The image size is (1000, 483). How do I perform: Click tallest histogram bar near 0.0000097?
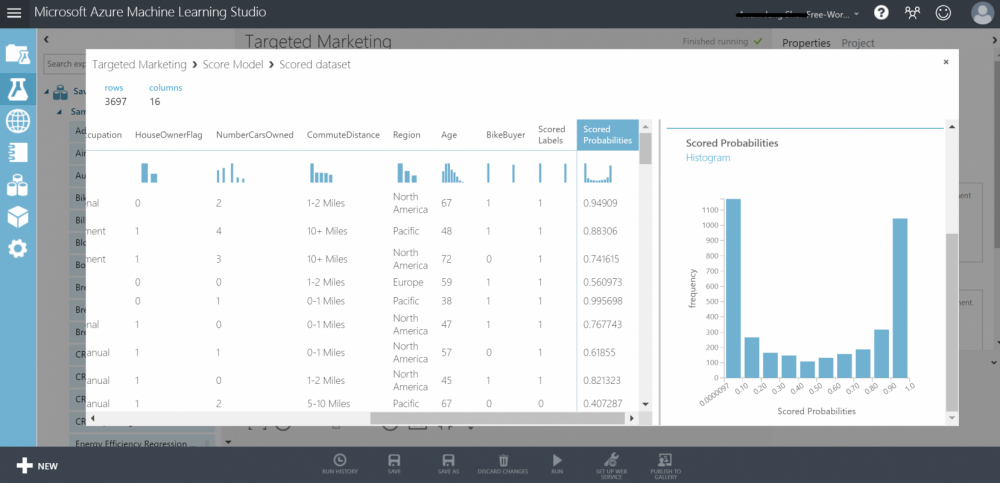coord(733,288)
